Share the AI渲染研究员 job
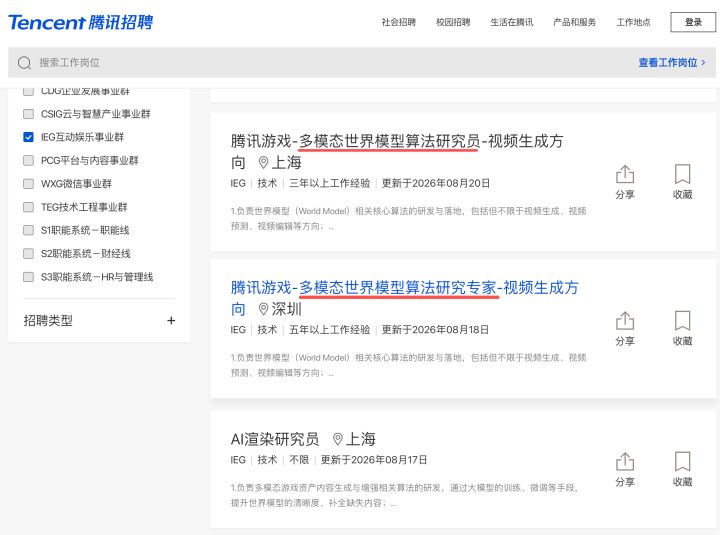 click(624, 469)
